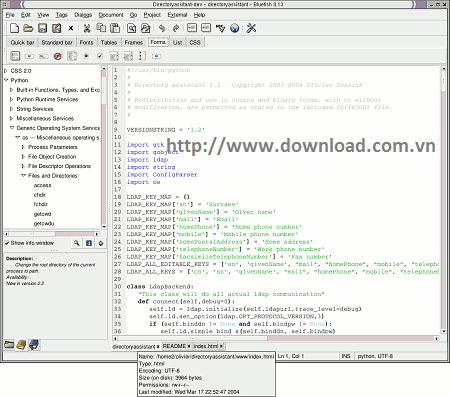Viewport: 450px width, 397px height.
Task: Click the Cut scissors icon
Action: pos(87,28)
